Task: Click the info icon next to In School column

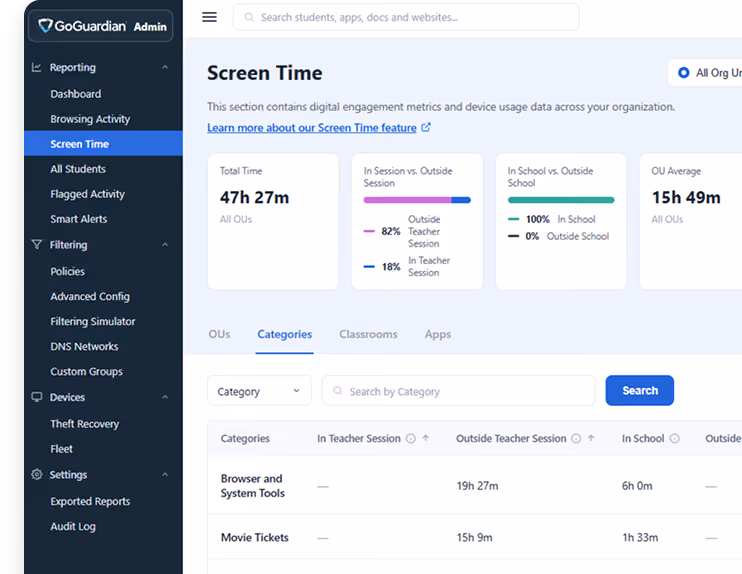Action: click(x=675, y=439)
